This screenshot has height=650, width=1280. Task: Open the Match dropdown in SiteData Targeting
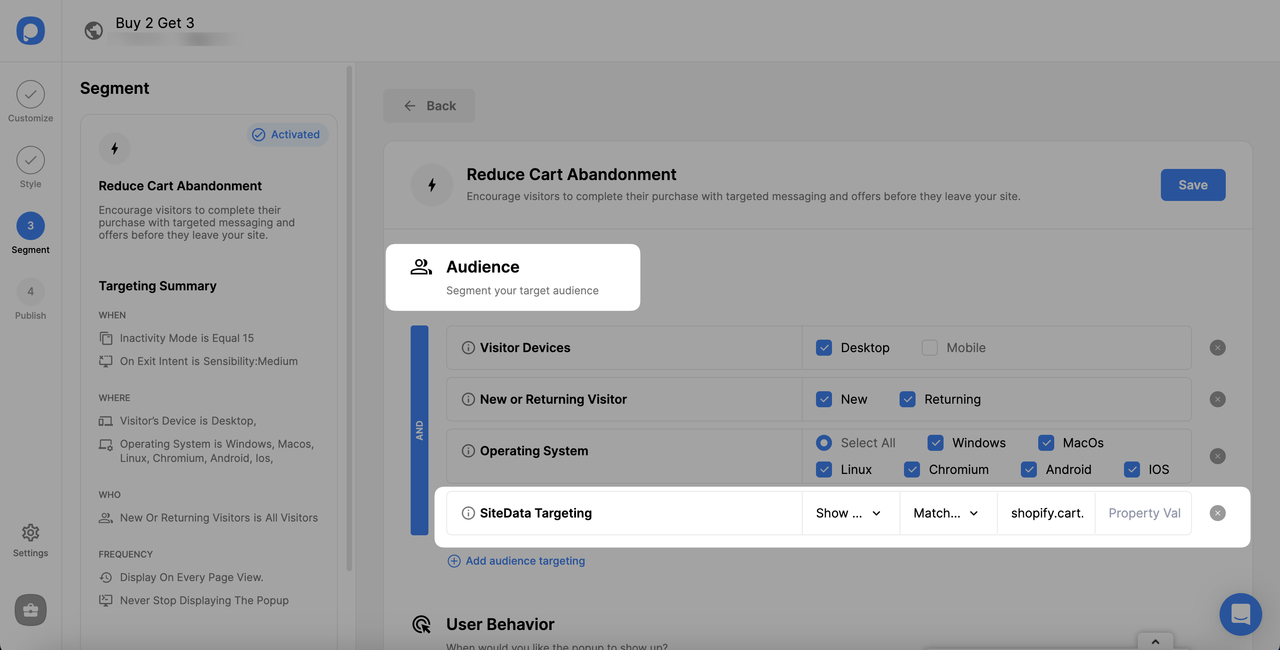(x=947, y=513)
